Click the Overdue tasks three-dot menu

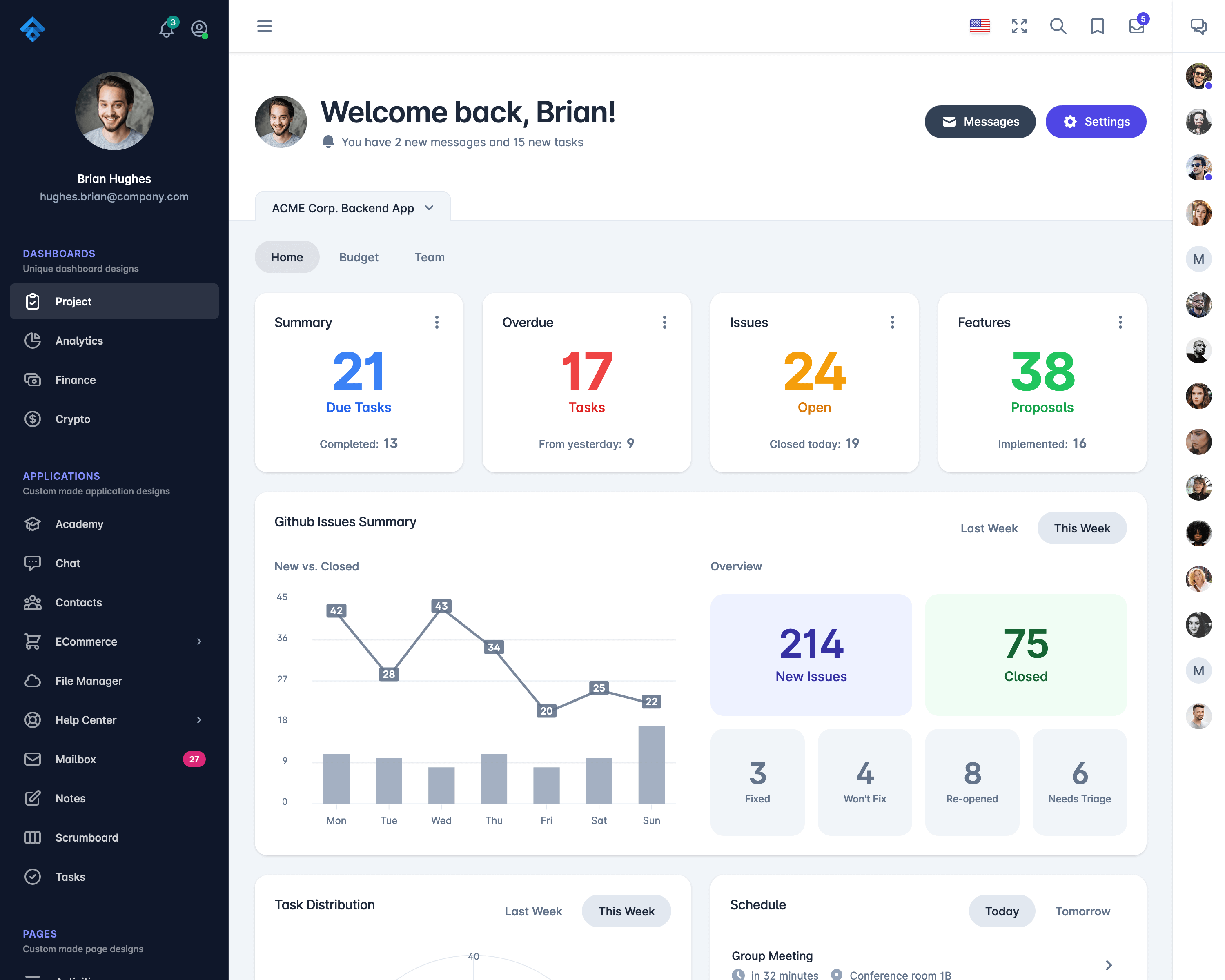[x=664, y=322]
